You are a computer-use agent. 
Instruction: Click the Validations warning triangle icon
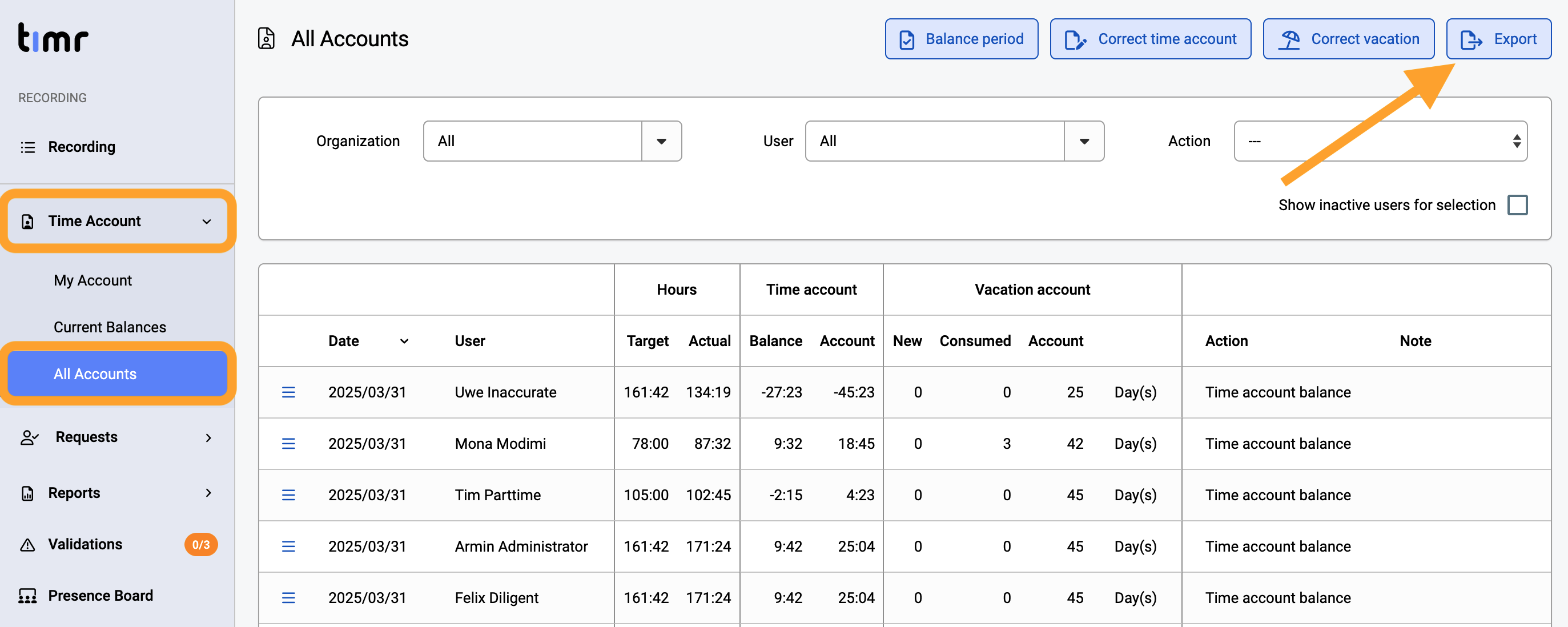[27, 545]
